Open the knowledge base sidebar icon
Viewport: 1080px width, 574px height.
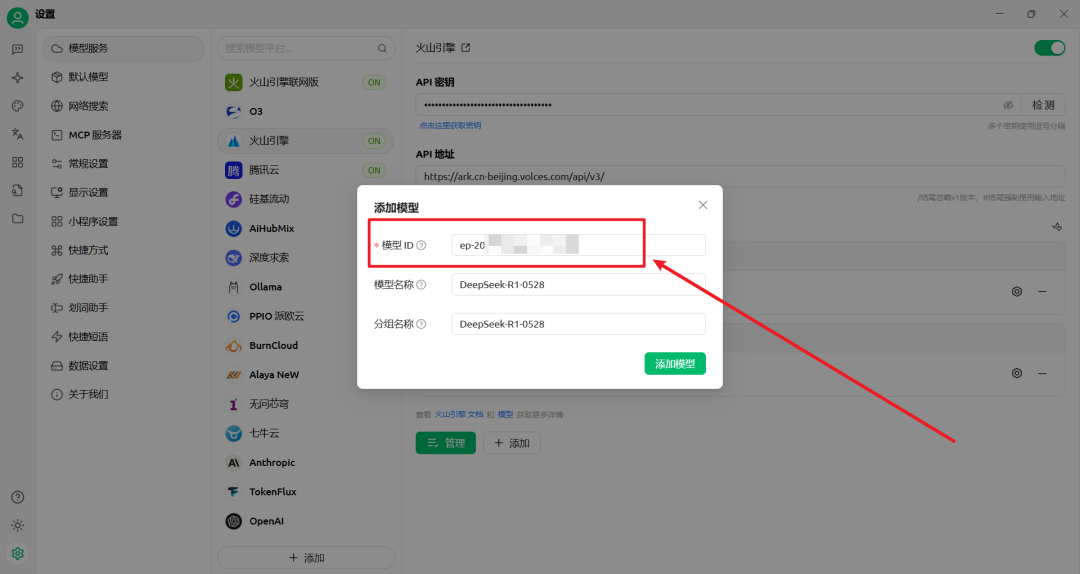point(17,191)
